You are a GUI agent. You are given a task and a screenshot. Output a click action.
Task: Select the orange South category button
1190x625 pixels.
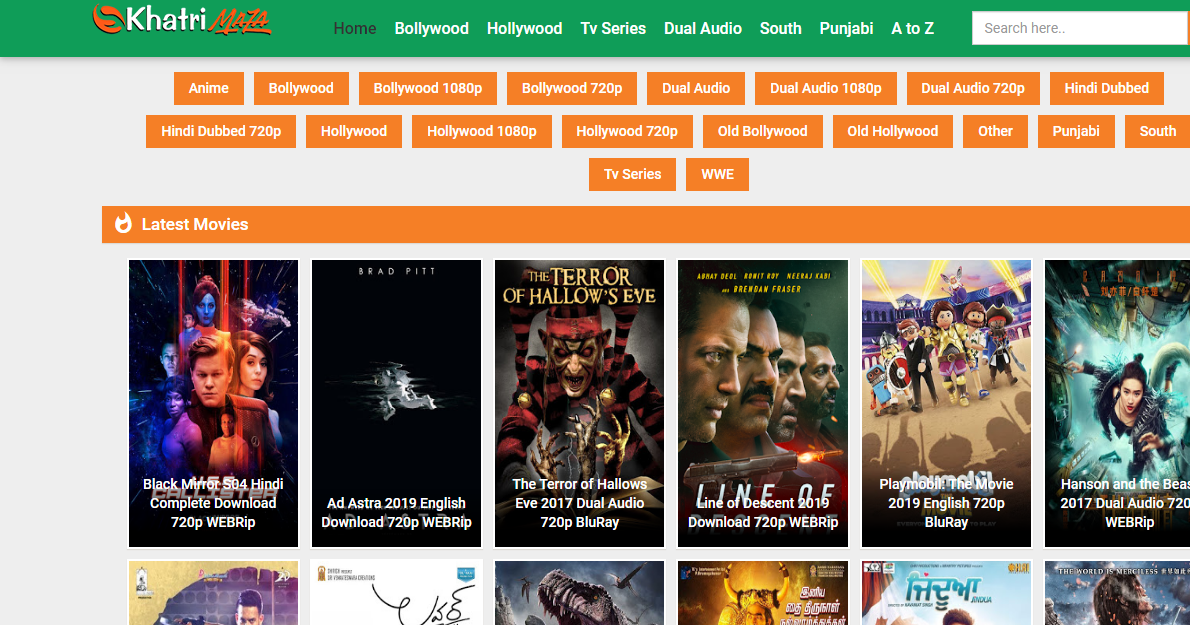tap(1157, 131)
